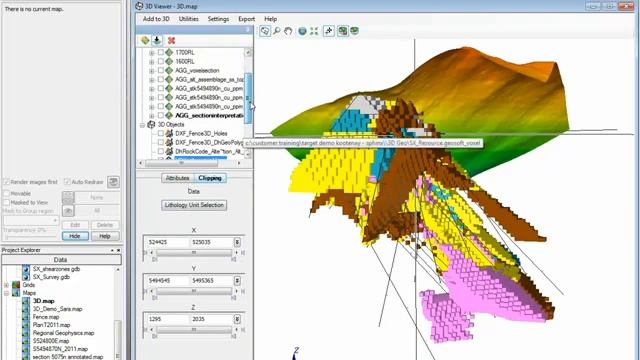640x360 pixels.
Task: Click the map icon beside Fence.map
Action: pos(26,317)
